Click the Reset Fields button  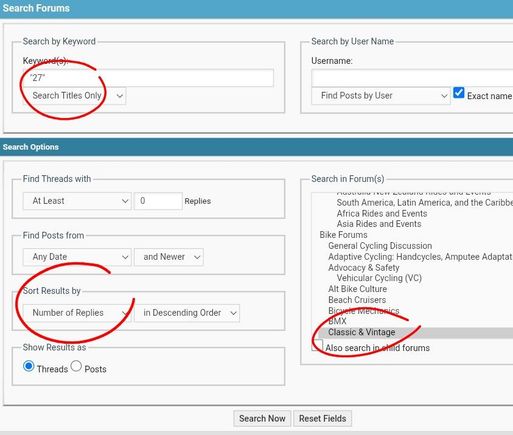point(322,419)
